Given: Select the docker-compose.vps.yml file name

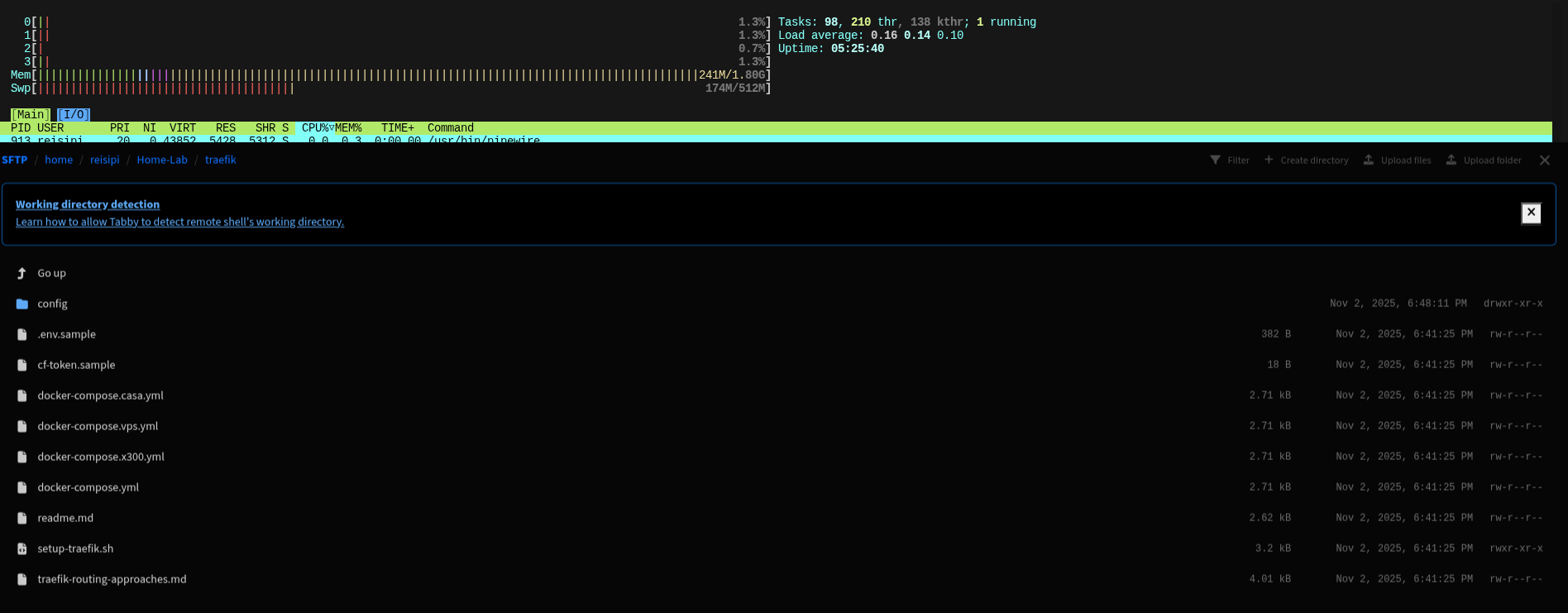Looking at the screenshot, I should click(x=98, y=426).
